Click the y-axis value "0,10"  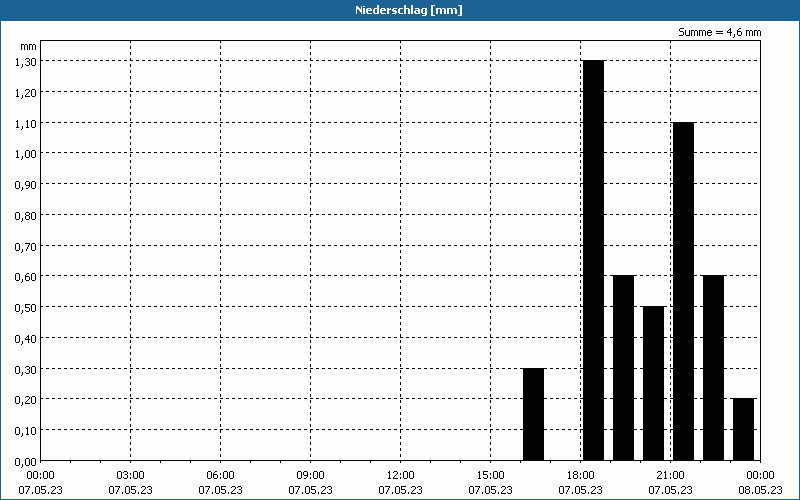click(26, 431)
